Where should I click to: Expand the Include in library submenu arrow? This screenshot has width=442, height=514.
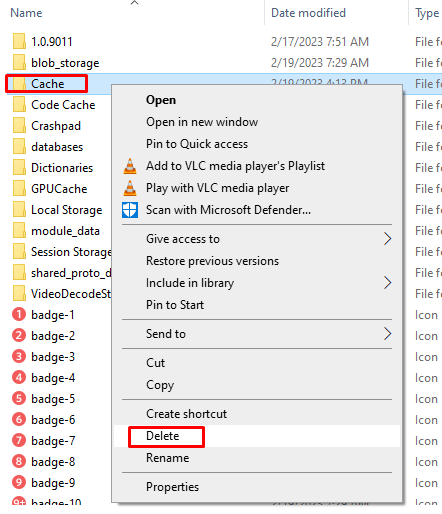tap(387, 283)
